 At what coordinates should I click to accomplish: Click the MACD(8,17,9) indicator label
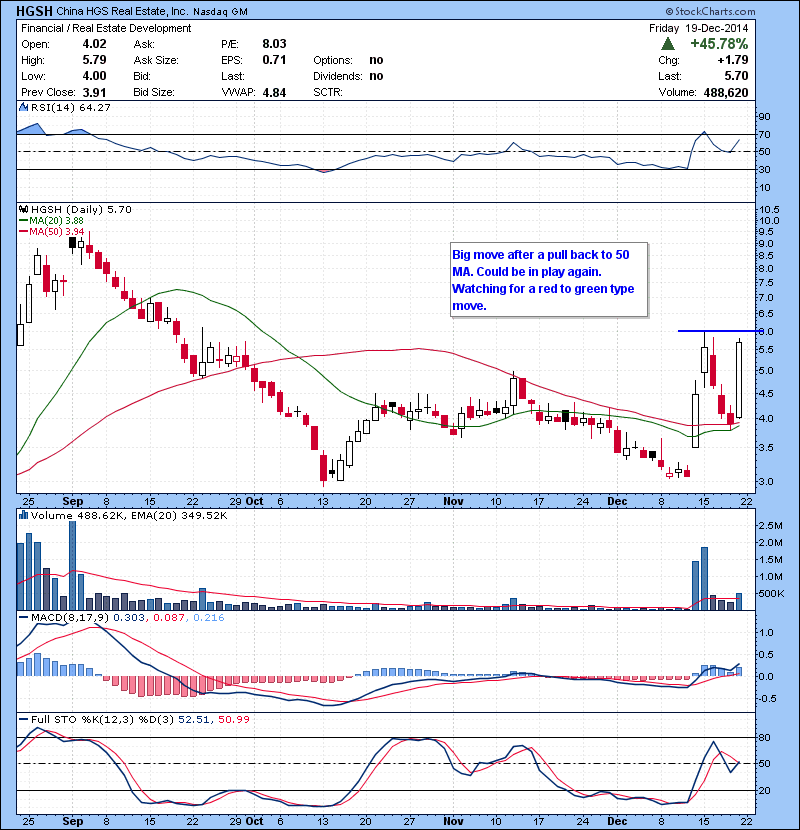pyautogui.click(x=71, y=618)
